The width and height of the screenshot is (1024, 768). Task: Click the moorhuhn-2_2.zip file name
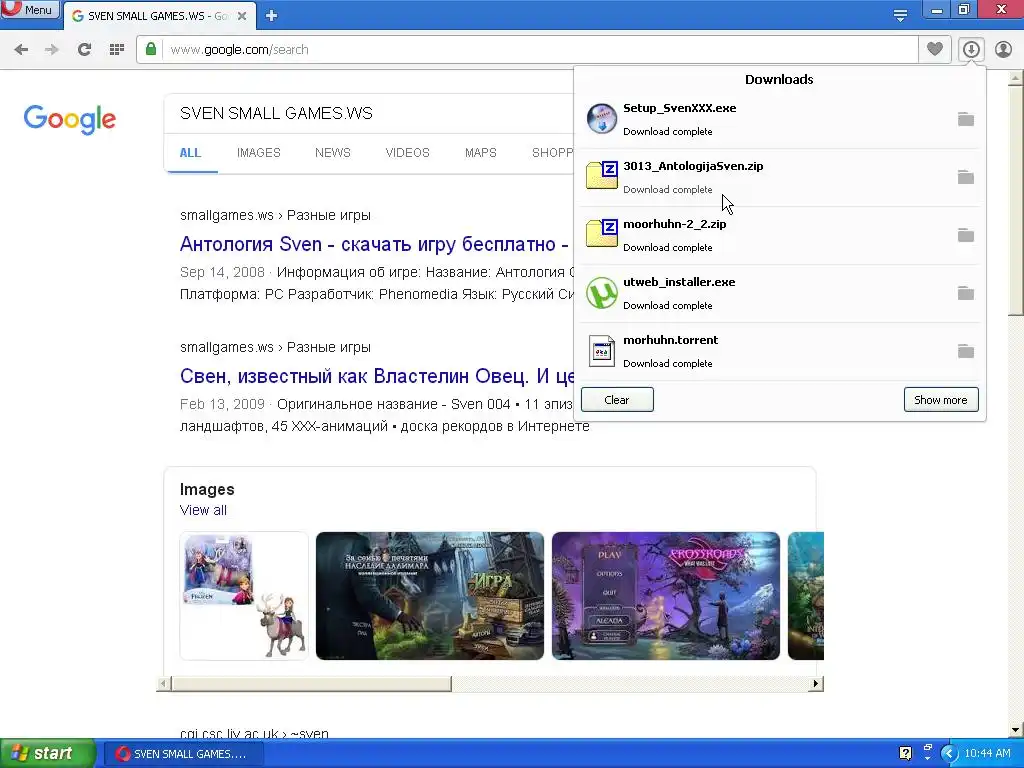click(675, 224)
